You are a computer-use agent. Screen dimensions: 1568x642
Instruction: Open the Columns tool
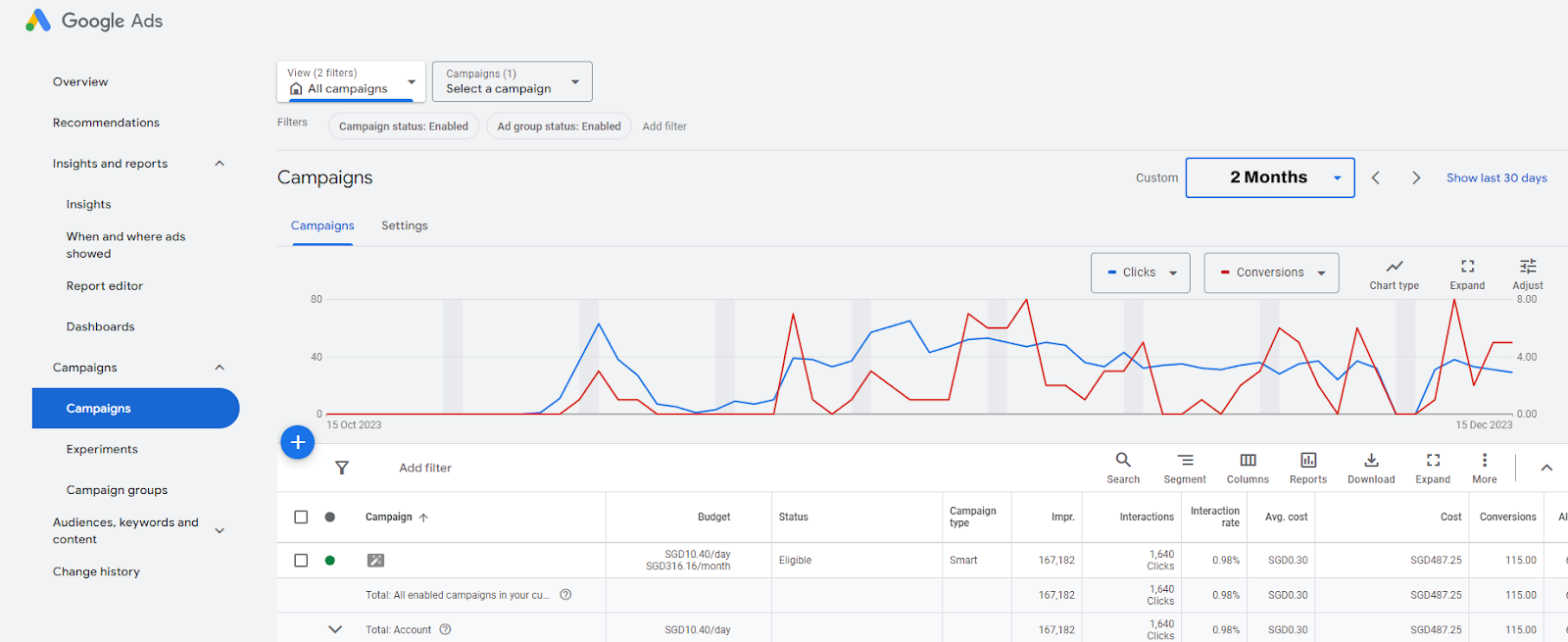[1248, 468]
